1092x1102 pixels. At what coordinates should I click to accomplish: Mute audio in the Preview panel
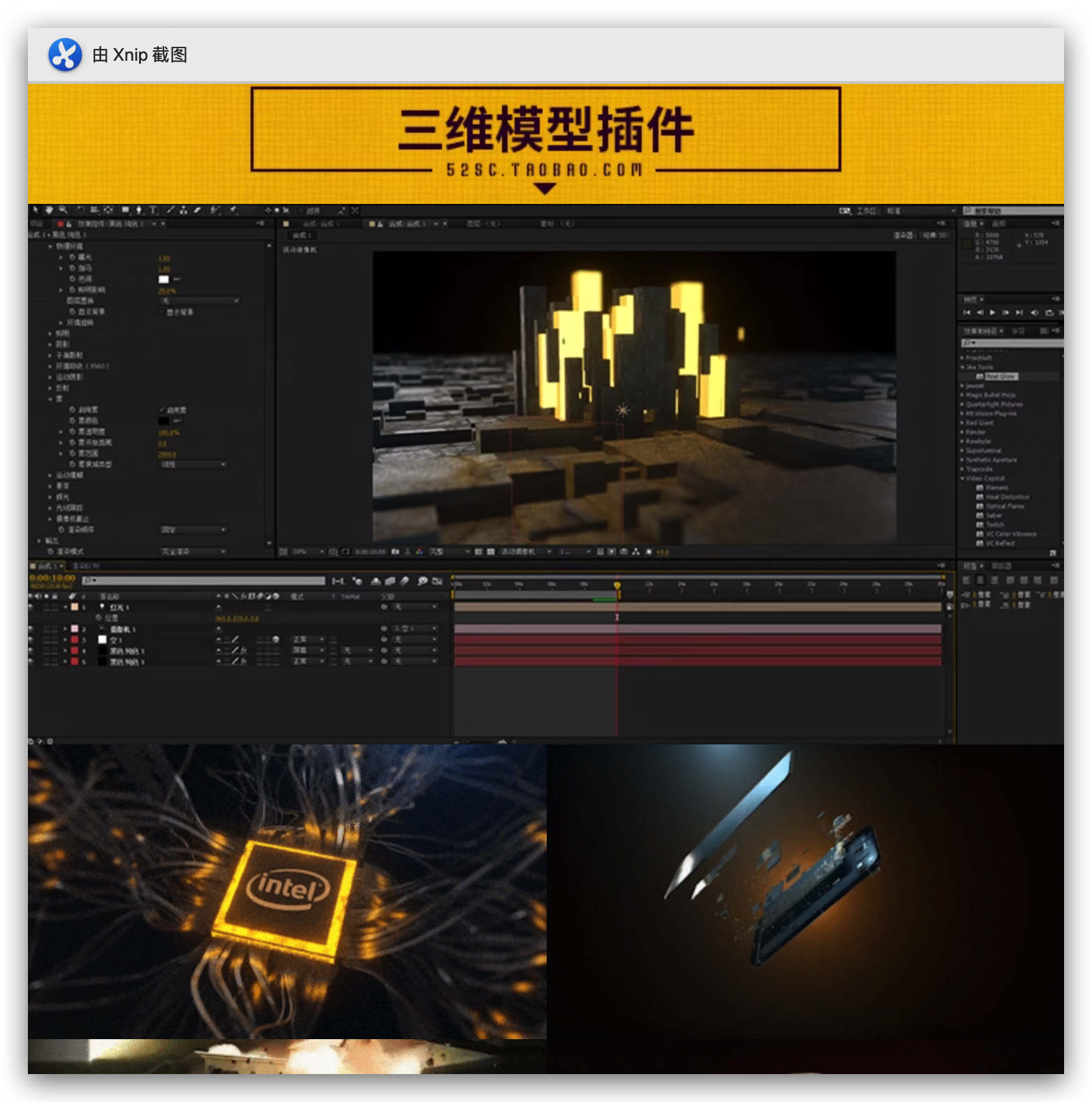click(1034, 312)
